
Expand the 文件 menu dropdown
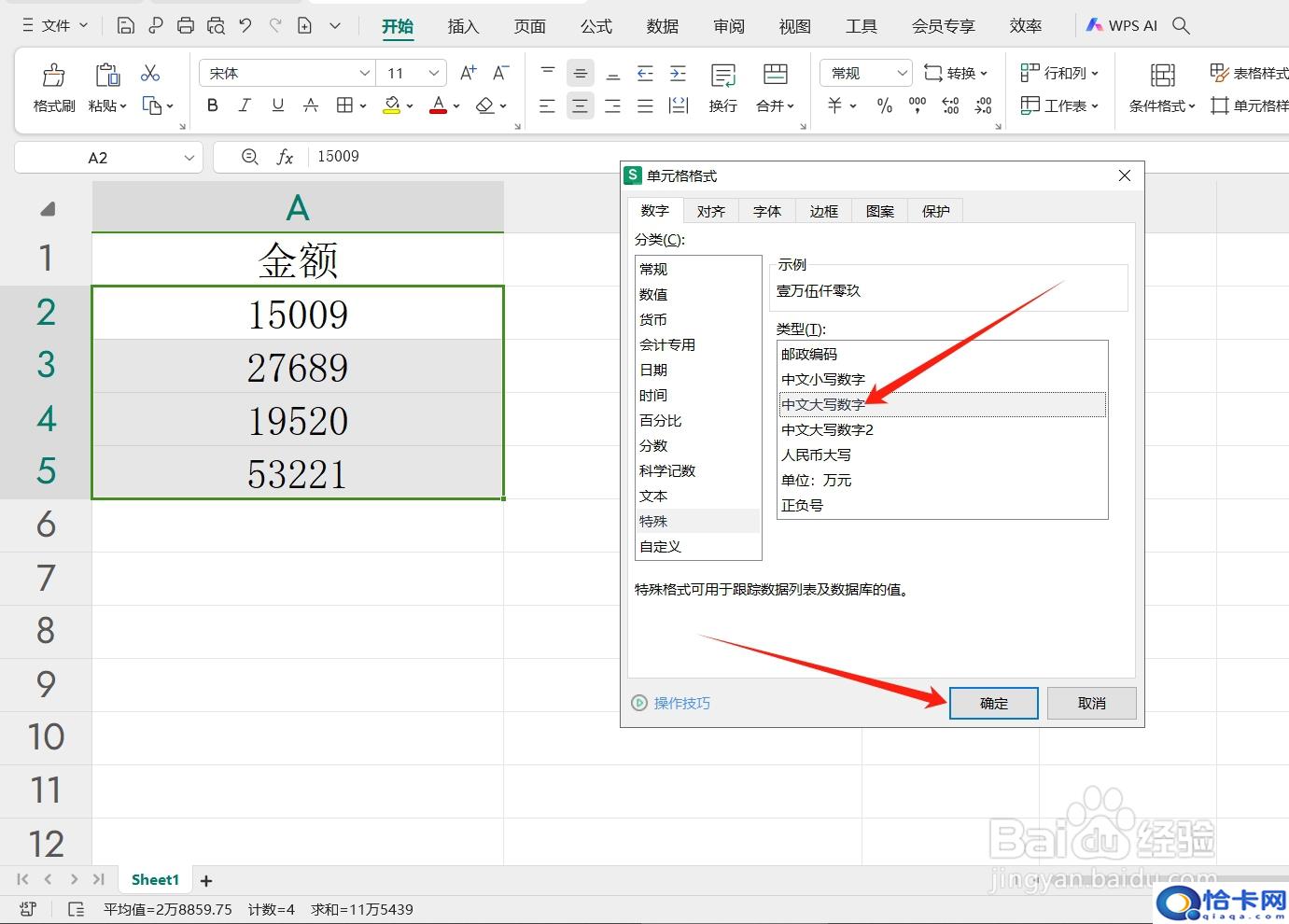55,26
